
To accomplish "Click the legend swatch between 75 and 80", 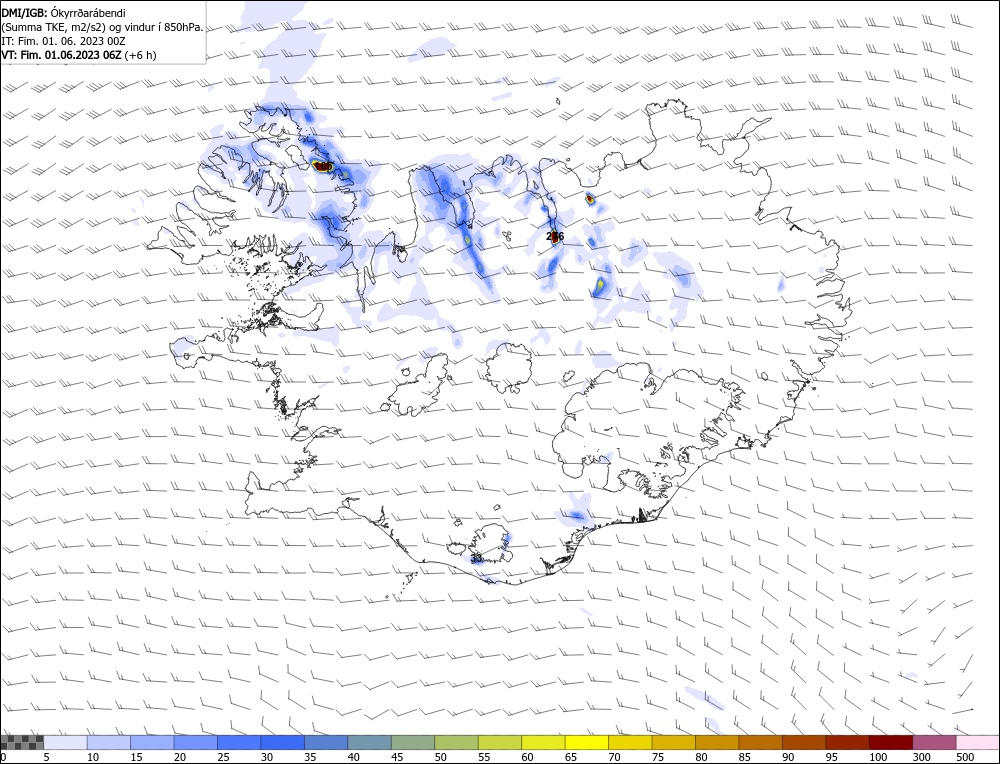I will 673,742.
